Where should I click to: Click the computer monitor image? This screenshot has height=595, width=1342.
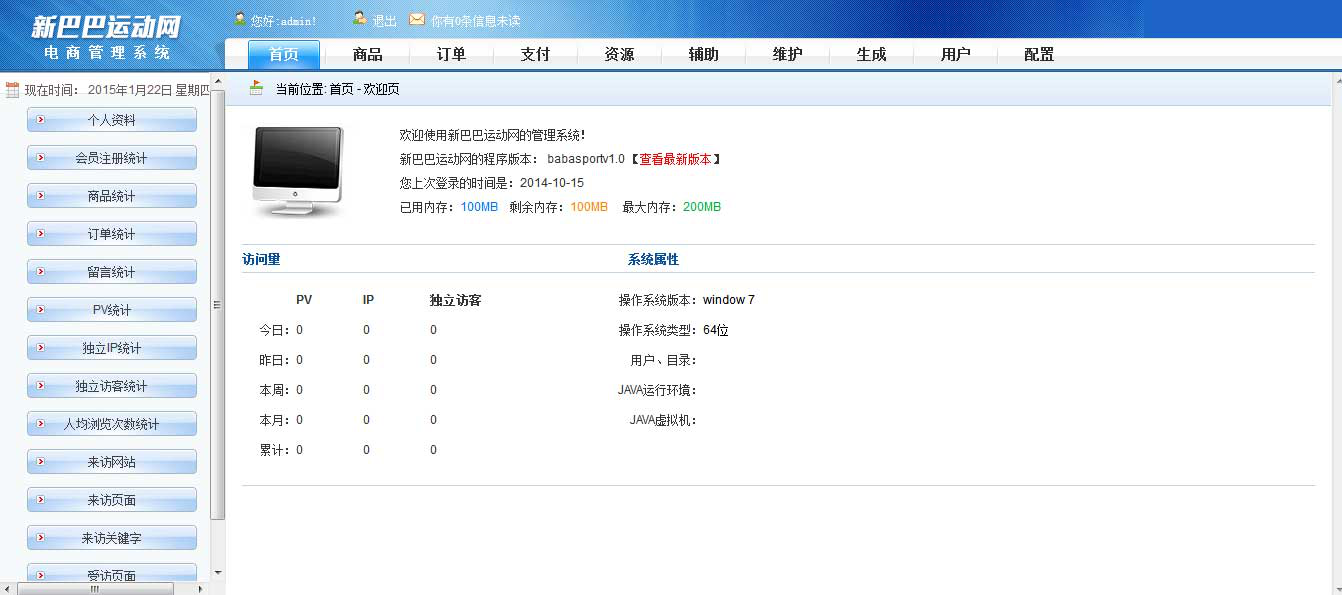[x=297, y=171]
